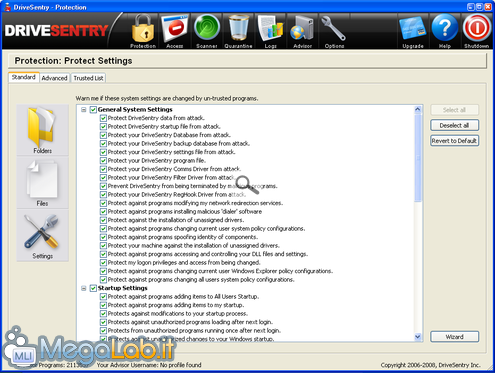Screen dimensions: 495x373
Task: Toggle spoofing identity of components checkbox
Action: (x=103, y=237)
